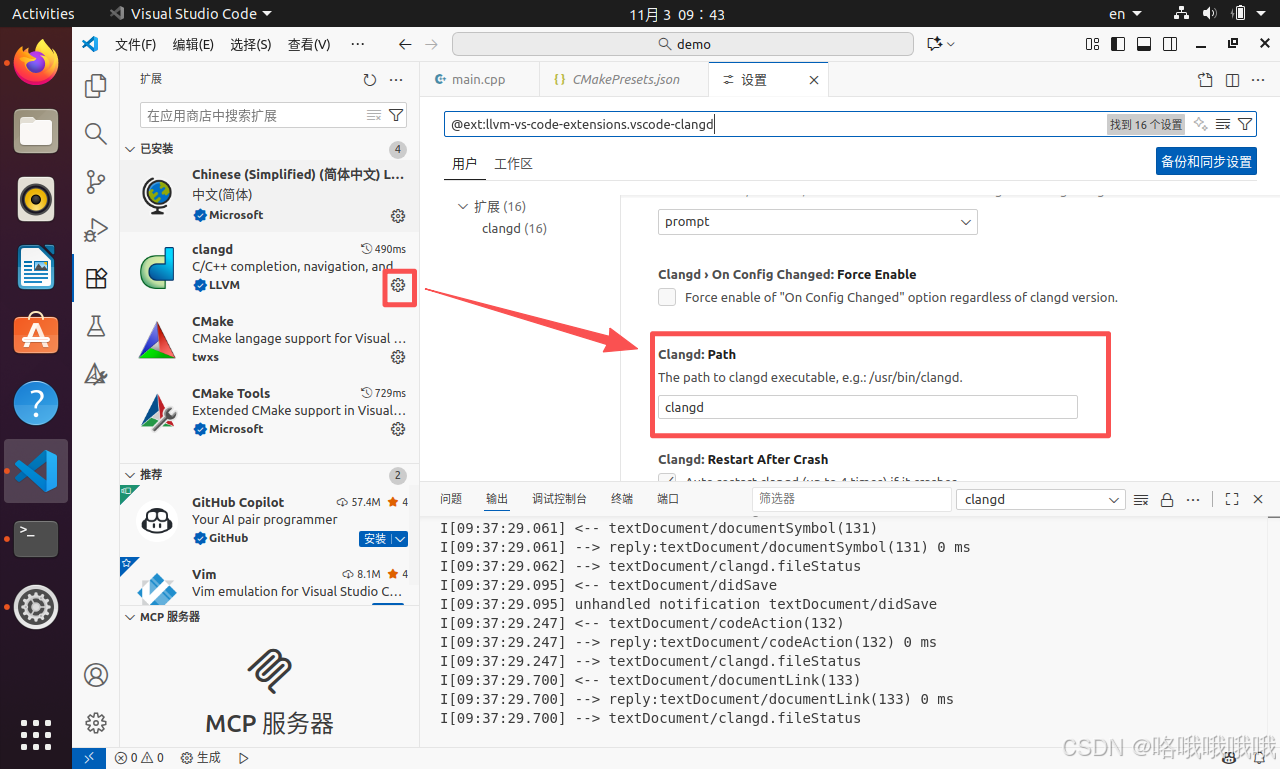Open the 文件(F) menu
This screenshot has width=1280, height=769.
click(136, 44)
